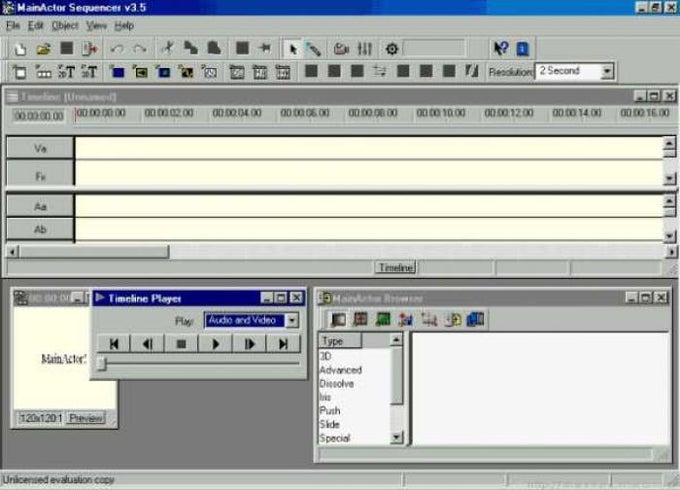Start playback in Timeline Player
The height and width of the screenshot is (490, 680).
(215, 344)
